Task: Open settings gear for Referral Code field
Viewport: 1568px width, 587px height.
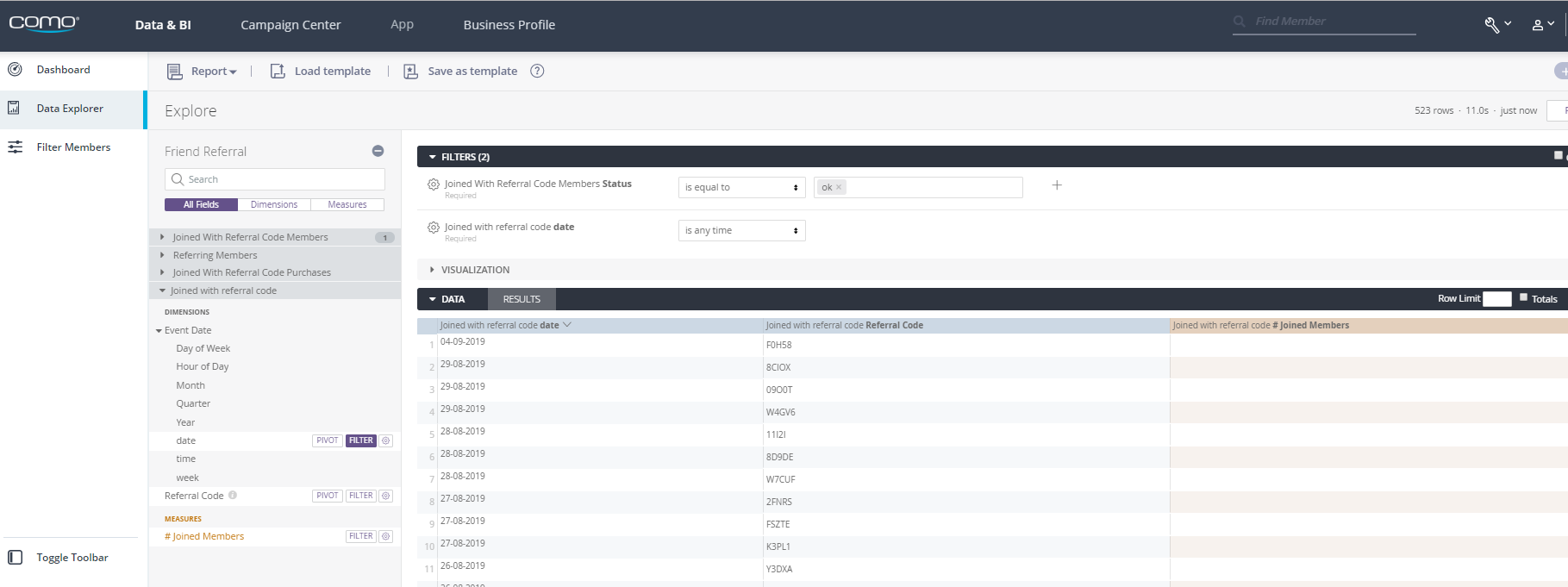Action: pyautogui.click(x=386, y=496)
